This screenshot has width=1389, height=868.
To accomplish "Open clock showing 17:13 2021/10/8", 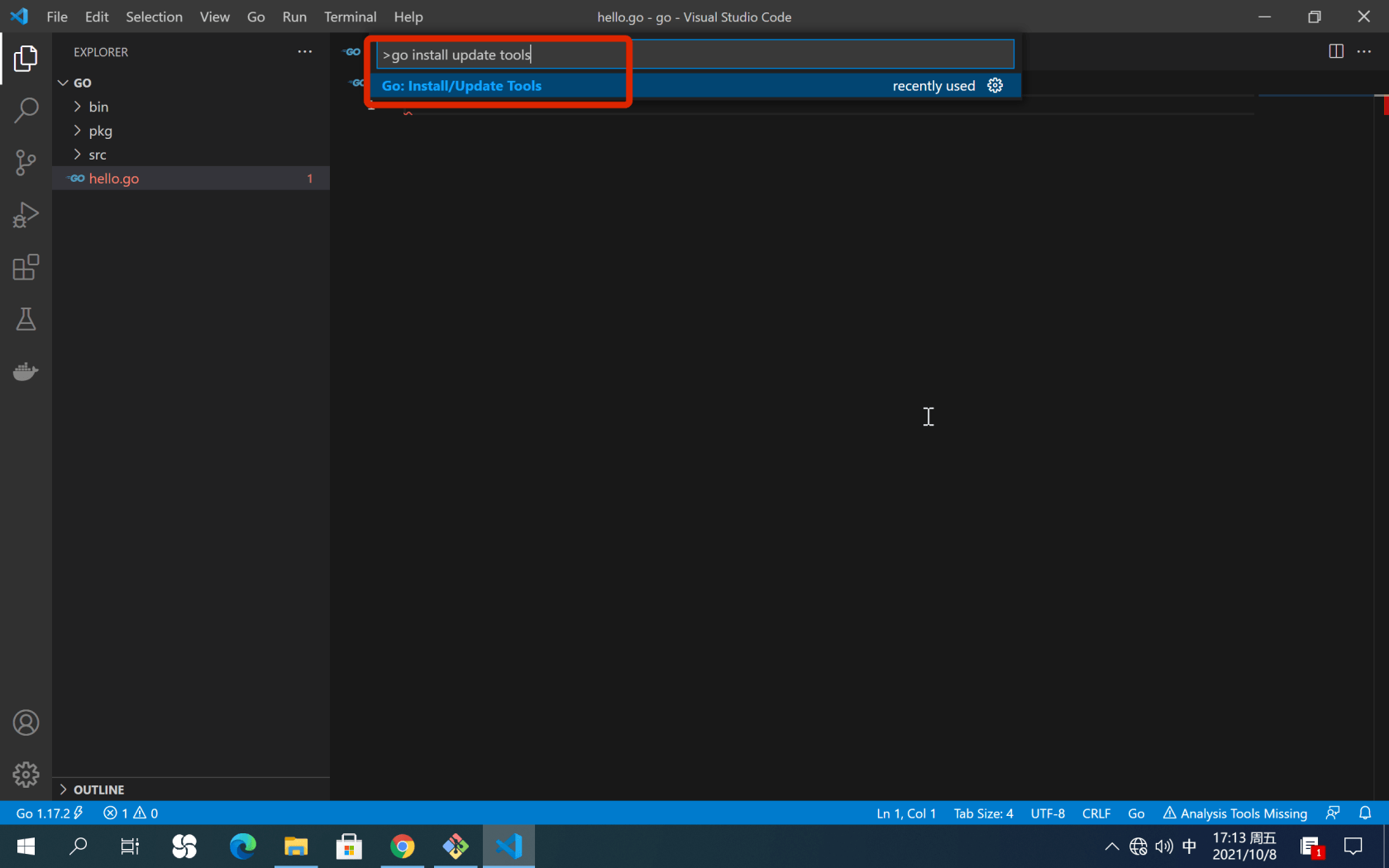I will pyautogui.click(x=1244, y=847).
